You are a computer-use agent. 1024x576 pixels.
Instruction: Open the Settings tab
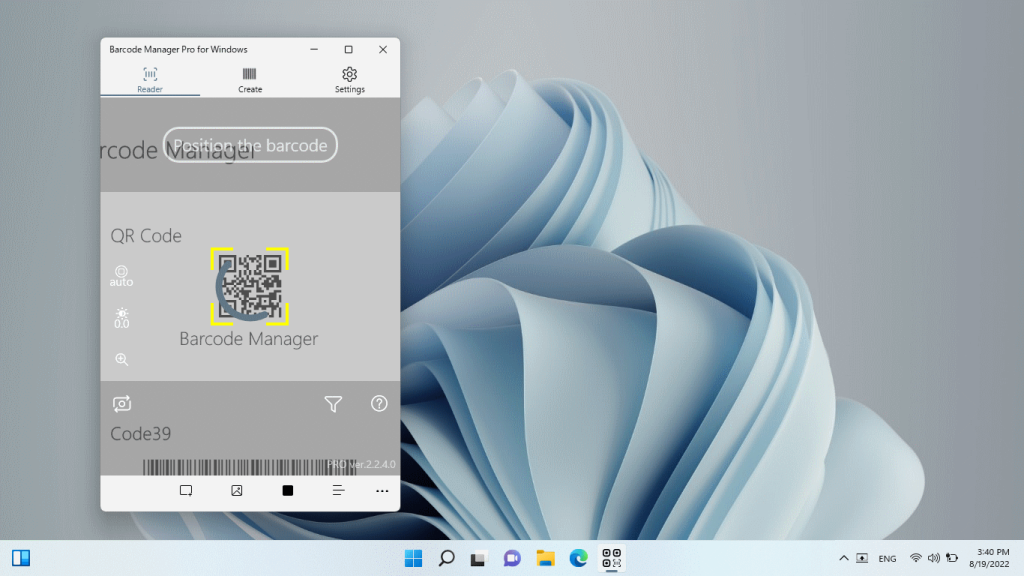[349, 80]
